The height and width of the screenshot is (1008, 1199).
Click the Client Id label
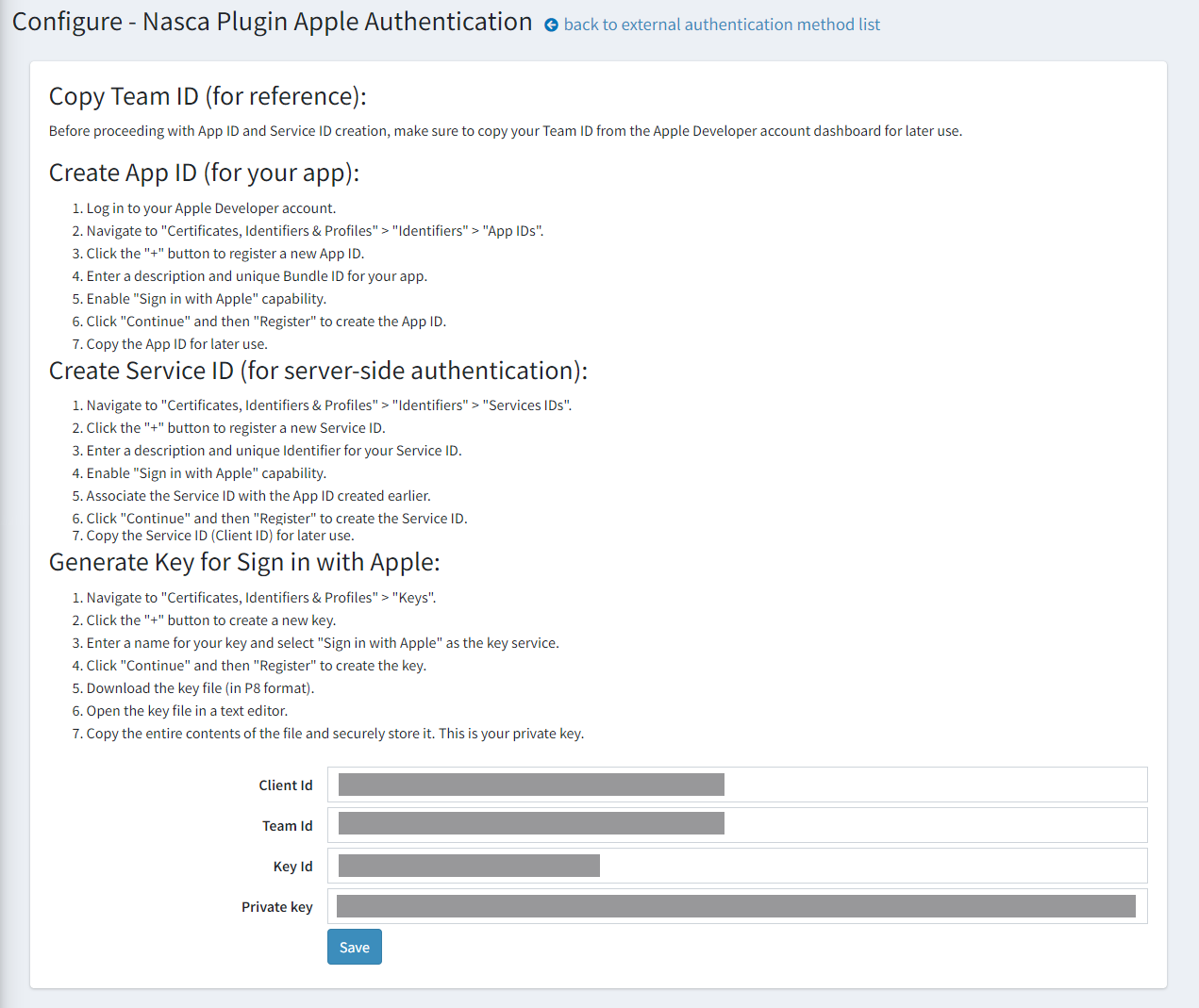(285, 785)
